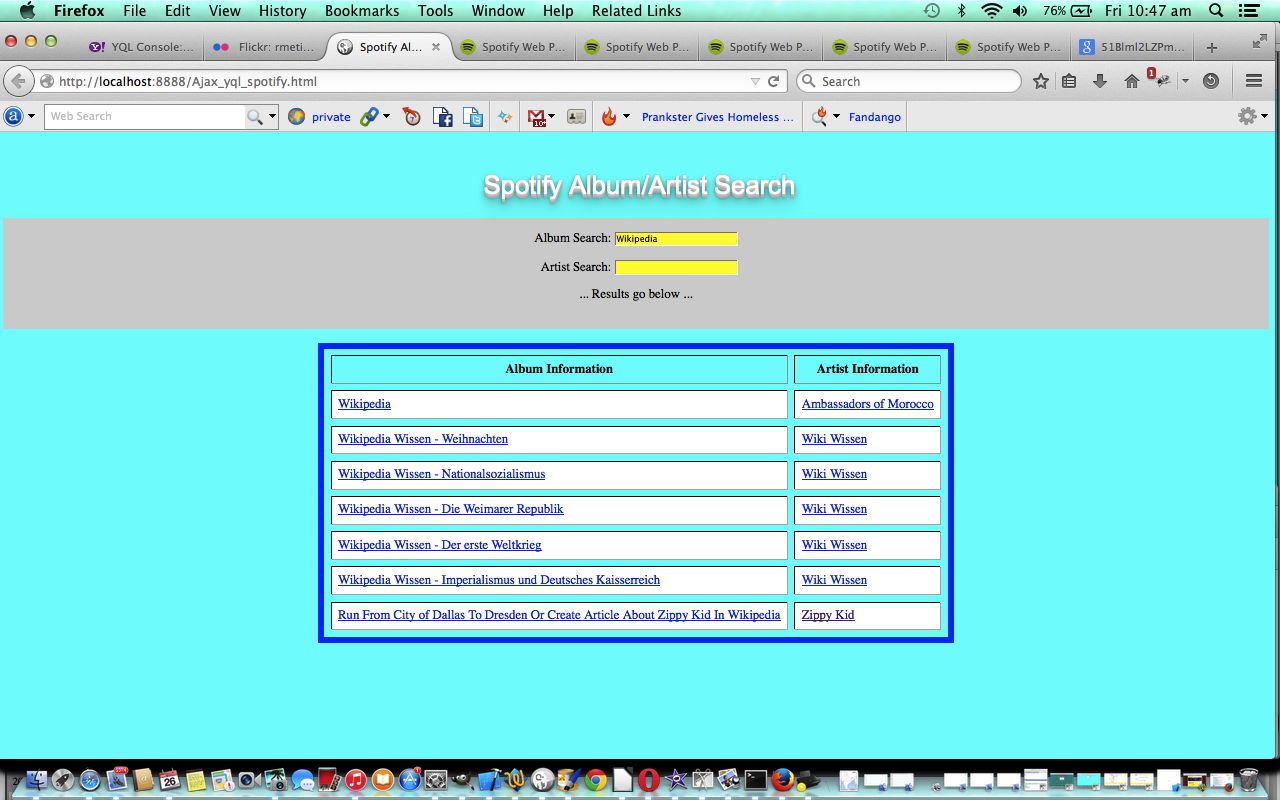Open the Bookmarks menu

(x=361, y=11)
